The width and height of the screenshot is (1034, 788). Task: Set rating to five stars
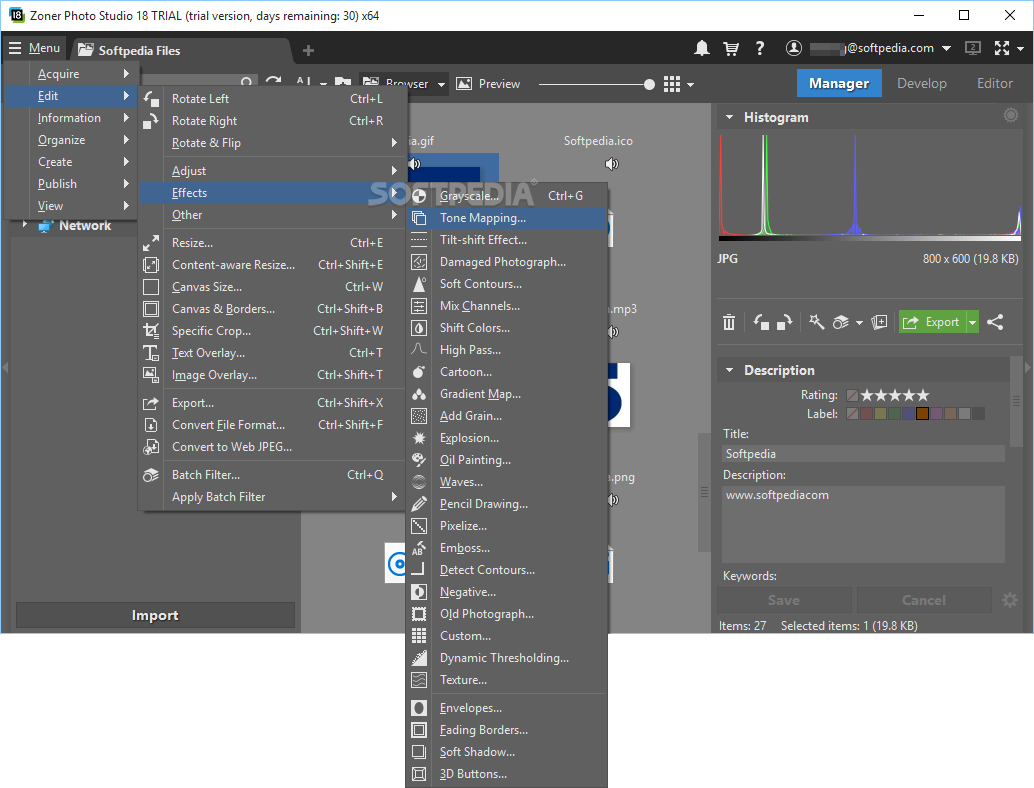click(923, 395)
